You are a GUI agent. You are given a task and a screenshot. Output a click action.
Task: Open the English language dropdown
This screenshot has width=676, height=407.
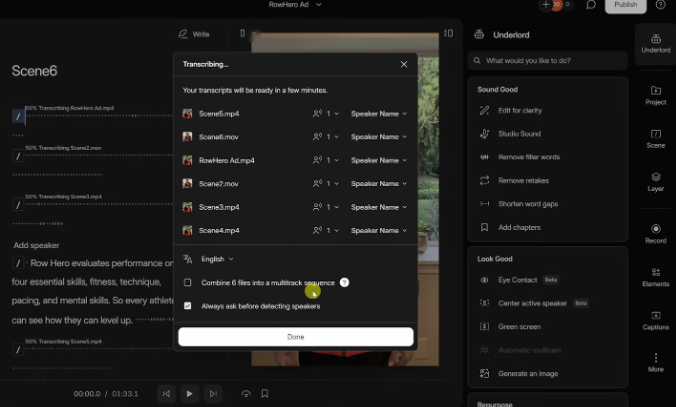click(217, 259)
